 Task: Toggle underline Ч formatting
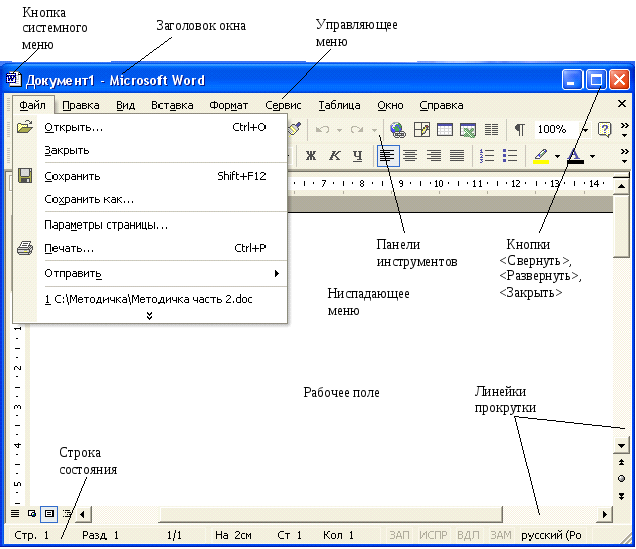click(357, 155)
